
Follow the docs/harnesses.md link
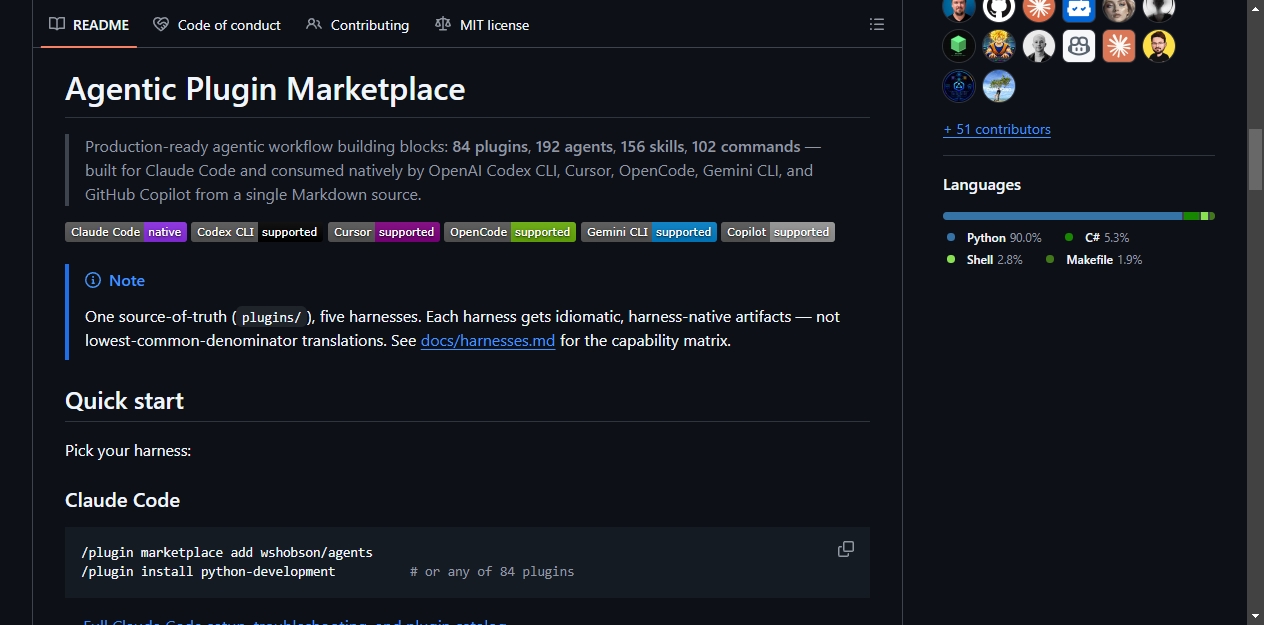pyautogui.click(x=488, y=340)
